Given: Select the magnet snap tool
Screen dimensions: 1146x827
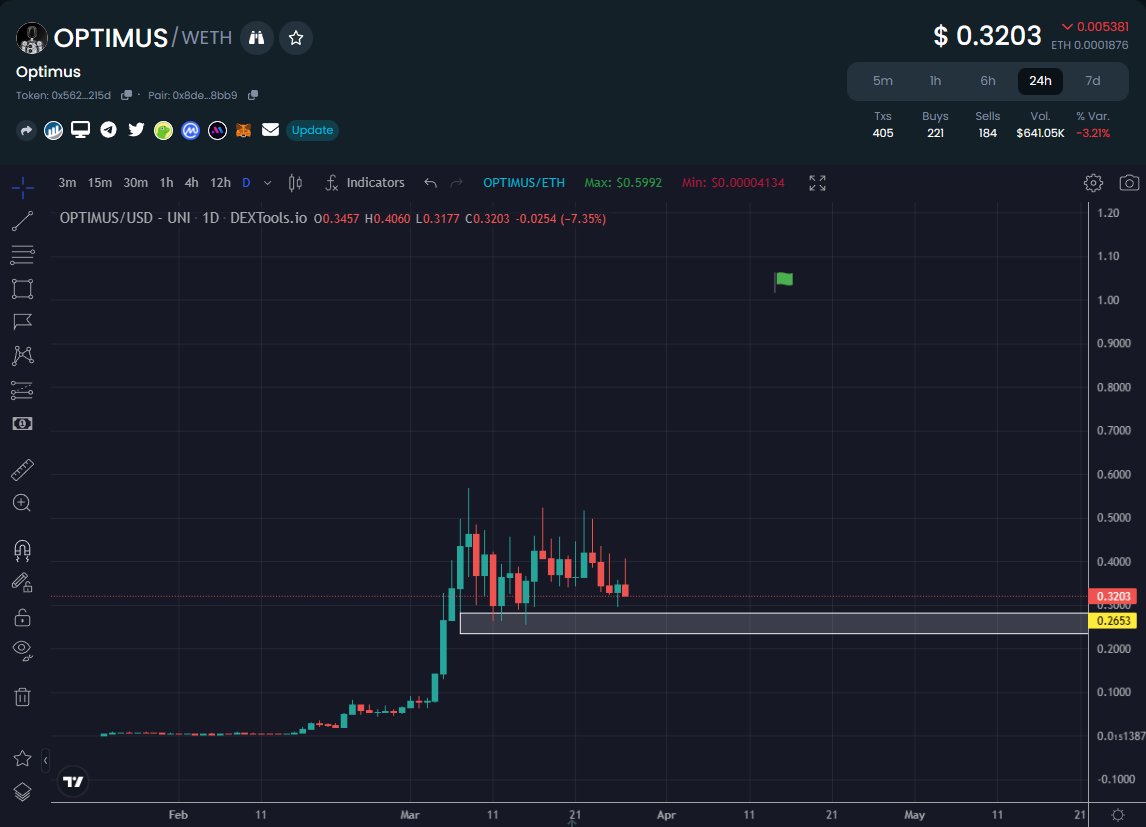Looking at the screenshot, I should tap(21, 549).
